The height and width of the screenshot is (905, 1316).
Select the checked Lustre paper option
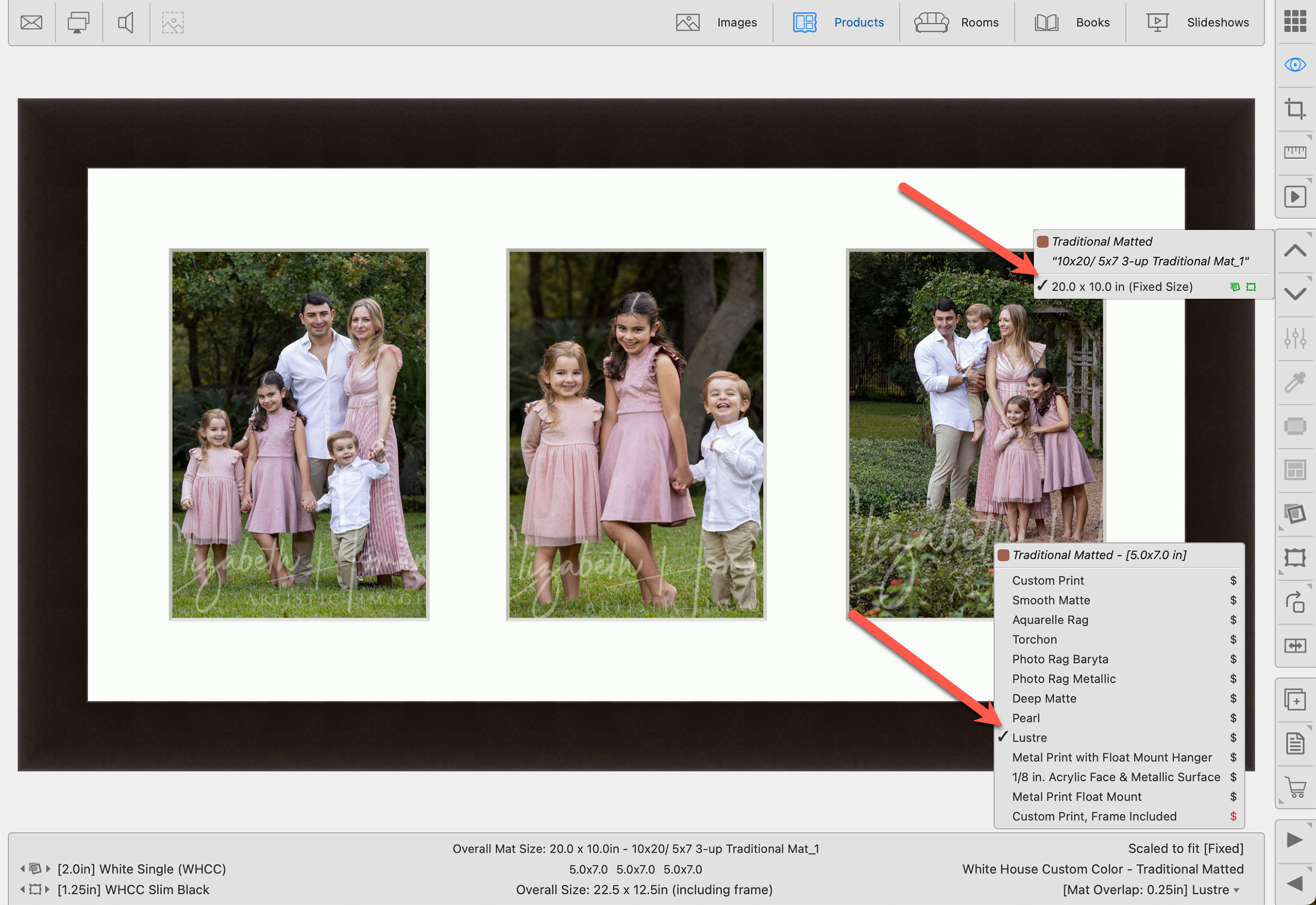point(1029,738)
